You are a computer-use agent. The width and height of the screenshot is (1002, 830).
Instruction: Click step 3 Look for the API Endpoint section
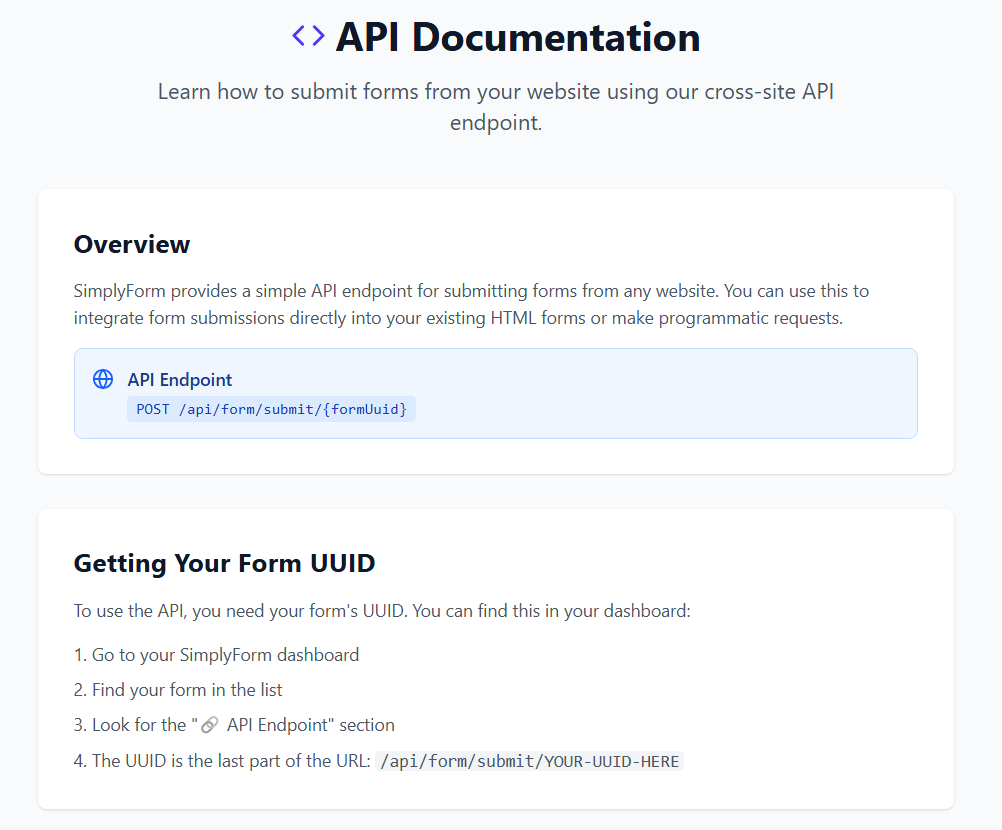[235, 725]
